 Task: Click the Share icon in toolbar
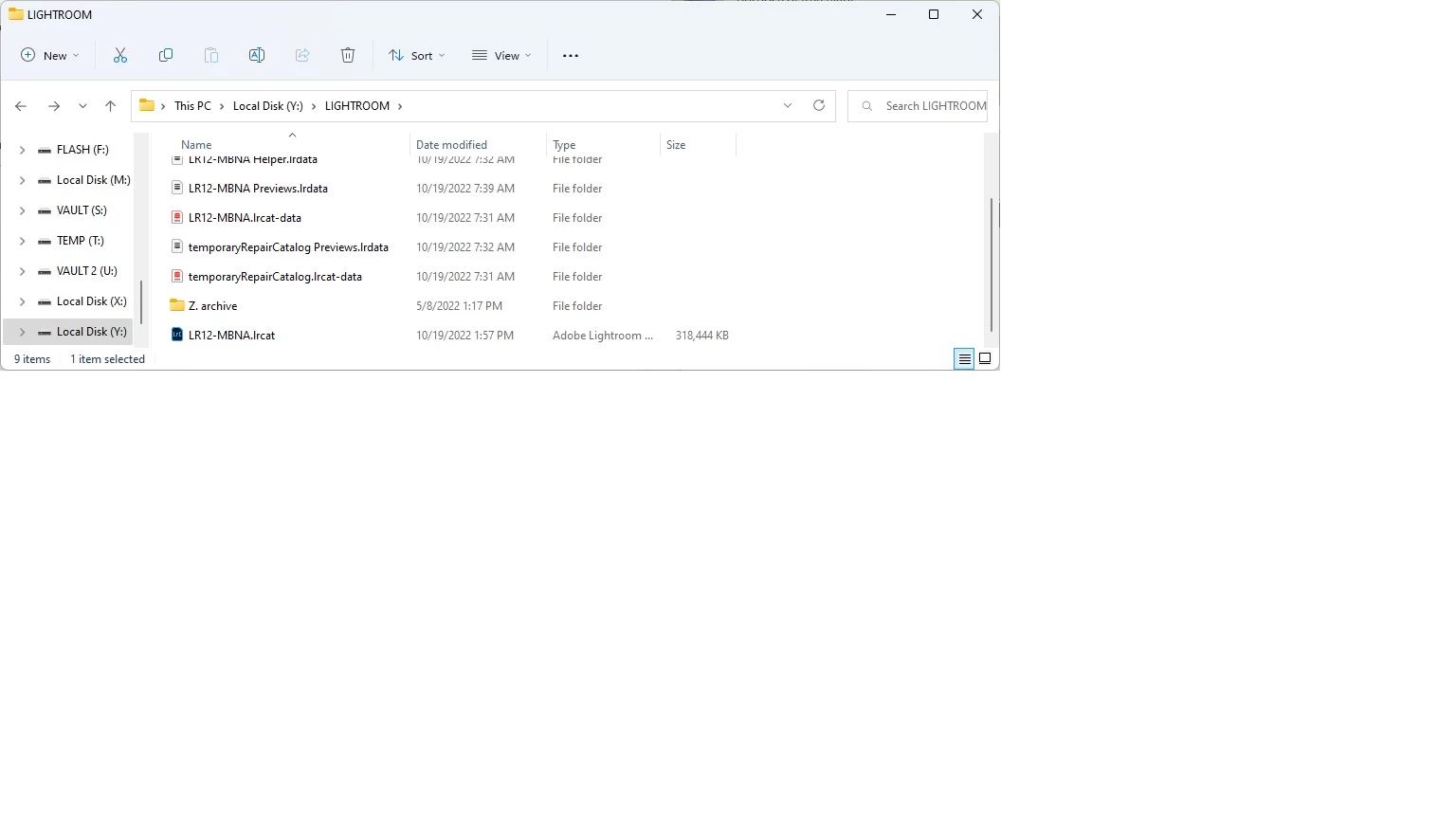coord(302,56)
